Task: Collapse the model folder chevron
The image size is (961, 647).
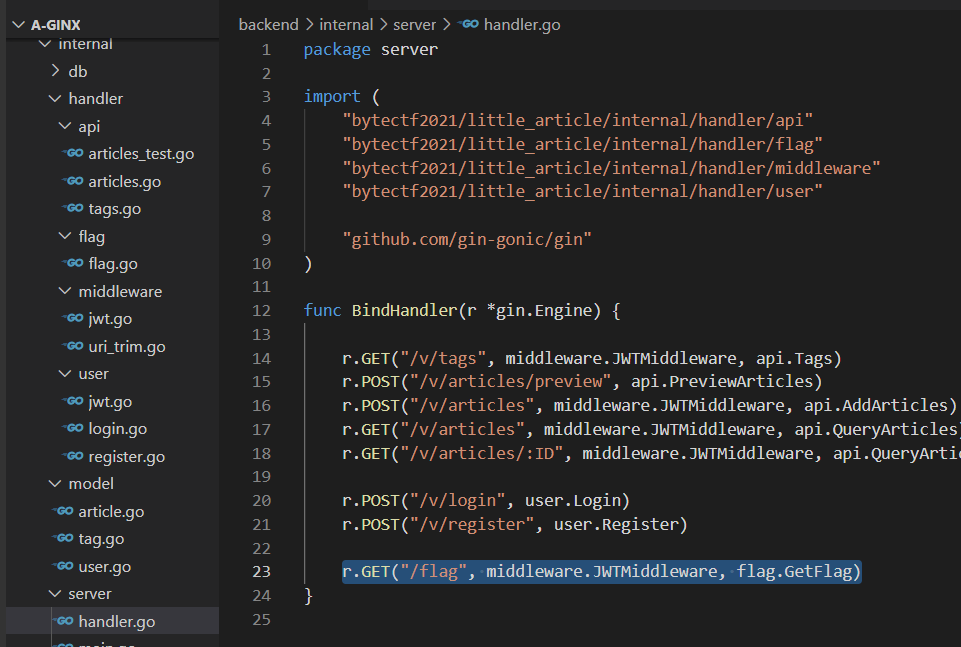Action: [55, 483]
